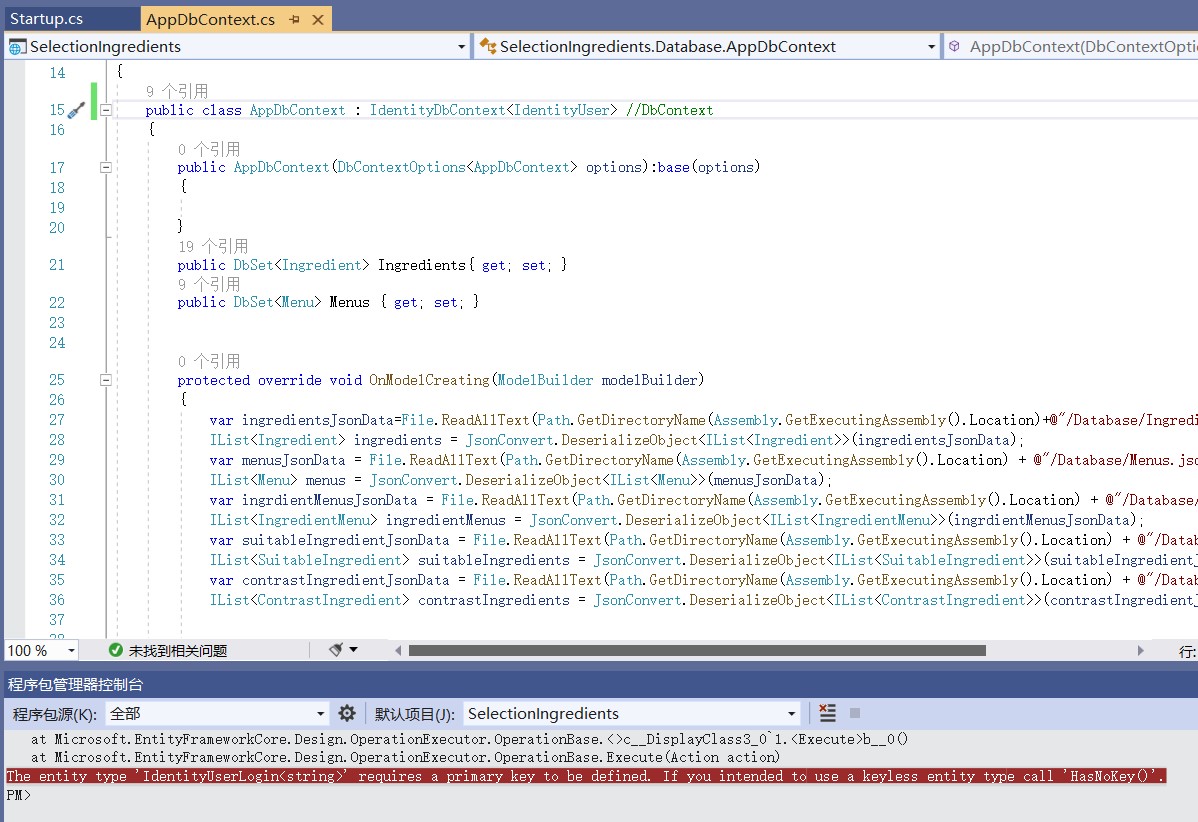This screenshot has width=1198, height=822.
Task: Pin the AppDbContext.cs tab
Action: click(x=295, y=20)
